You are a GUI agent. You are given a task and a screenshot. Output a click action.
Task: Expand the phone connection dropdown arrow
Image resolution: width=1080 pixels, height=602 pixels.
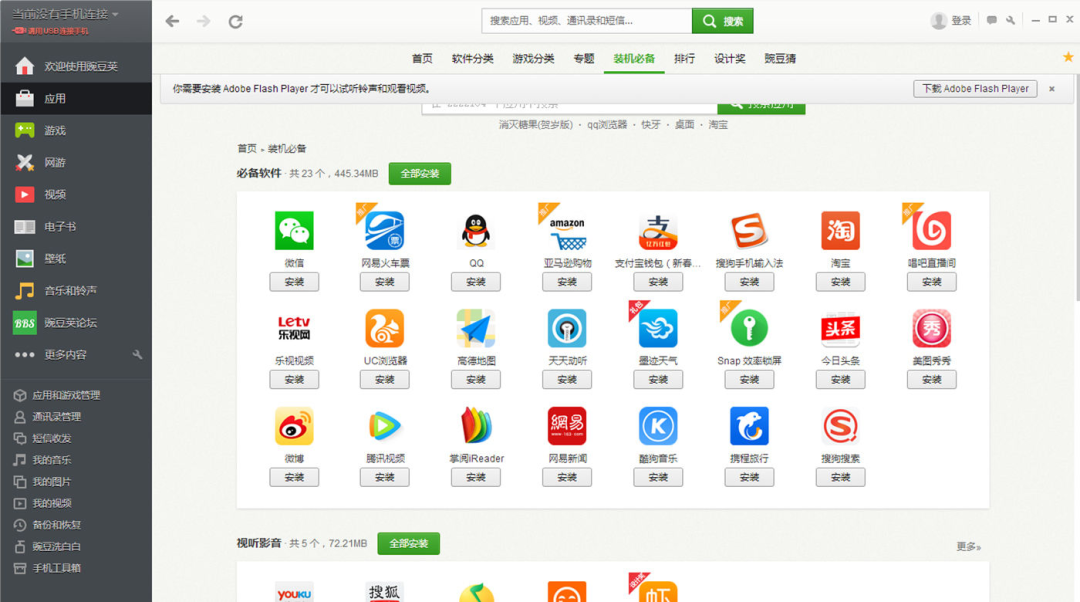[x=115, y=14]
